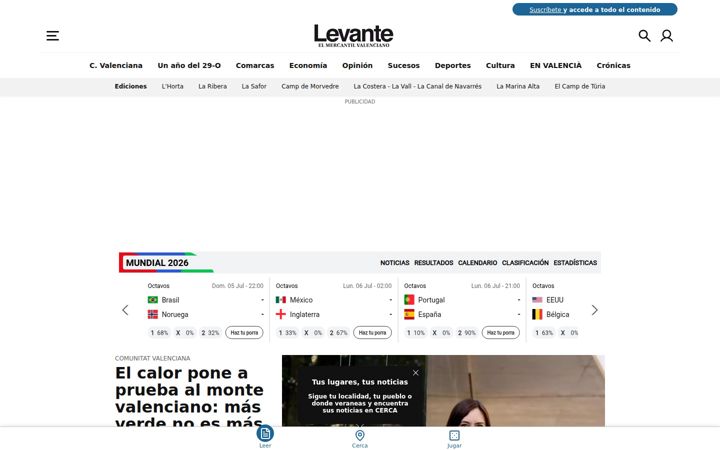This screenshot has width=720, height=450.
Task: Go to the Comarcas section
Action: pyautogui.click(x=255, y=66)
